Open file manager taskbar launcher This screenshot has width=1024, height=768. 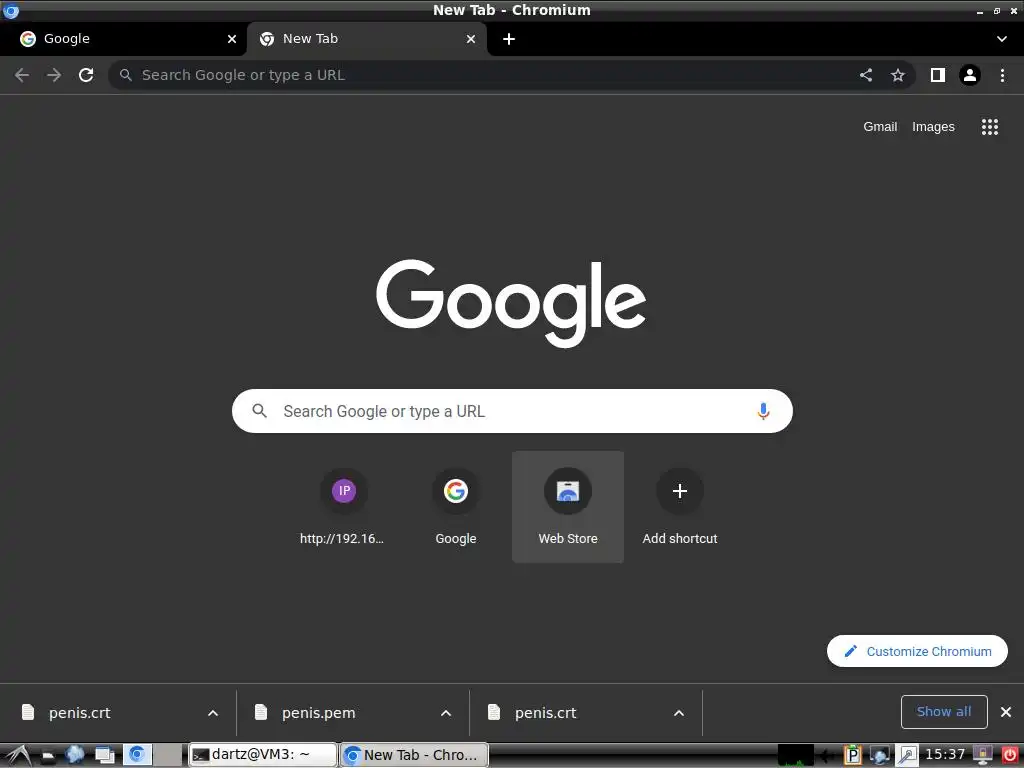[48, 756]
